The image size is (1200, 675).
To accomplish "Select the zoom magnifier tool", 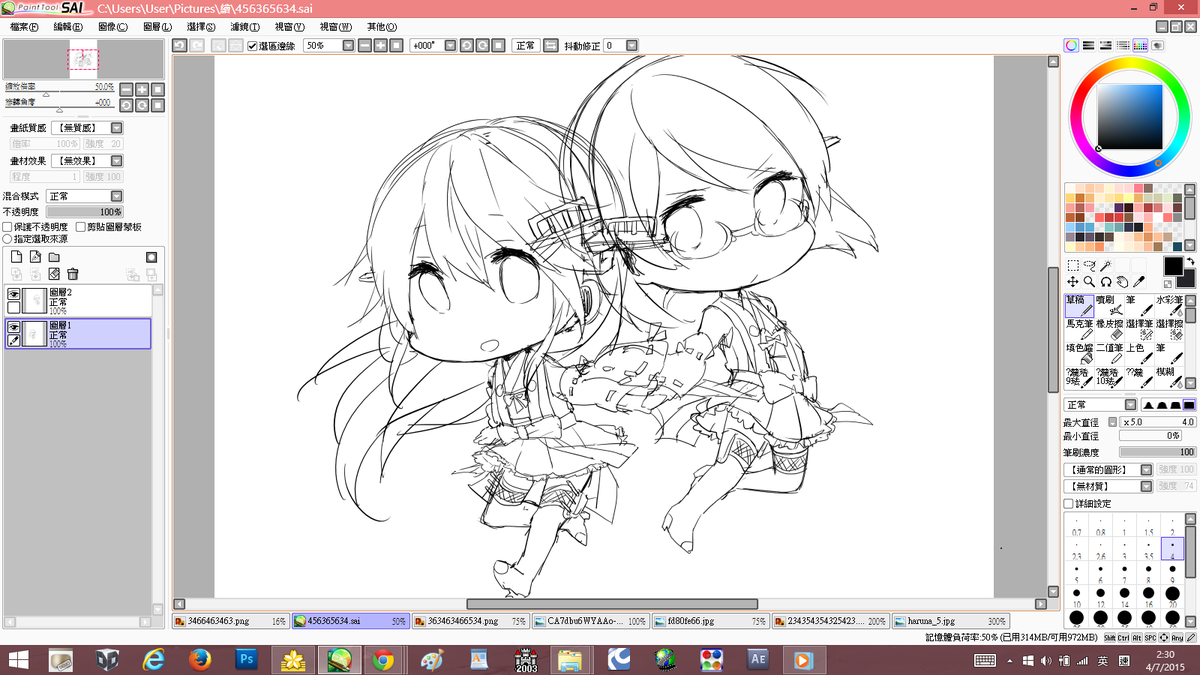I will click(x=1089, y=282).
